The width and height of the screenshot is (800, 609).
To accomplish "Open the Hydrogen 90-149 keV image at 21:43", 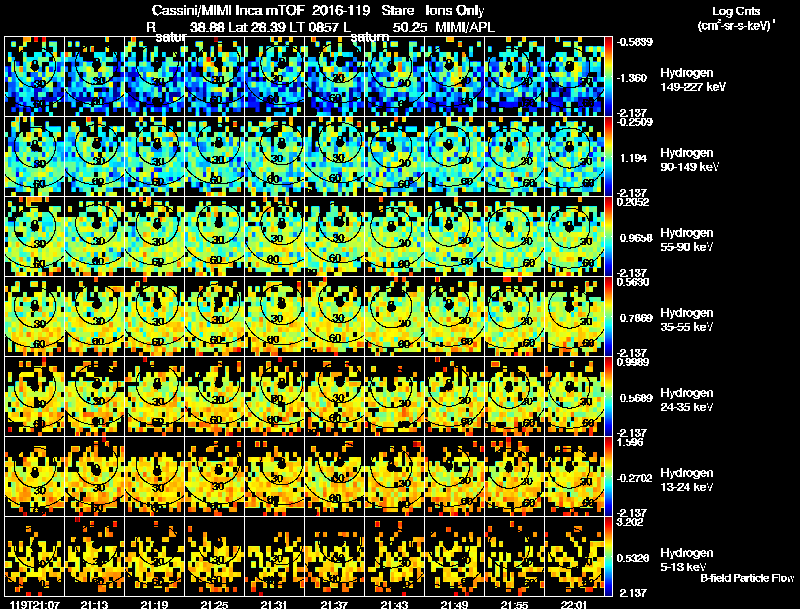I will (x=394, y=156).
